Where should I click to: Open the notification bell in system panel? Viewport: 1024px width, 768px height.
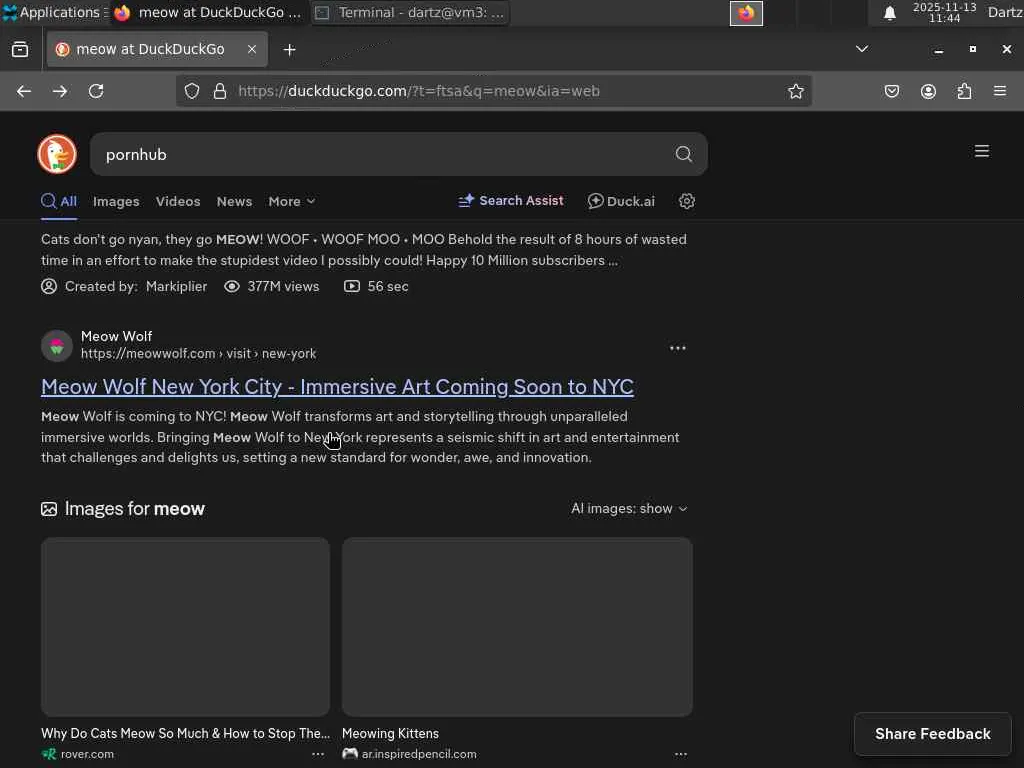[x=889, y=13]
